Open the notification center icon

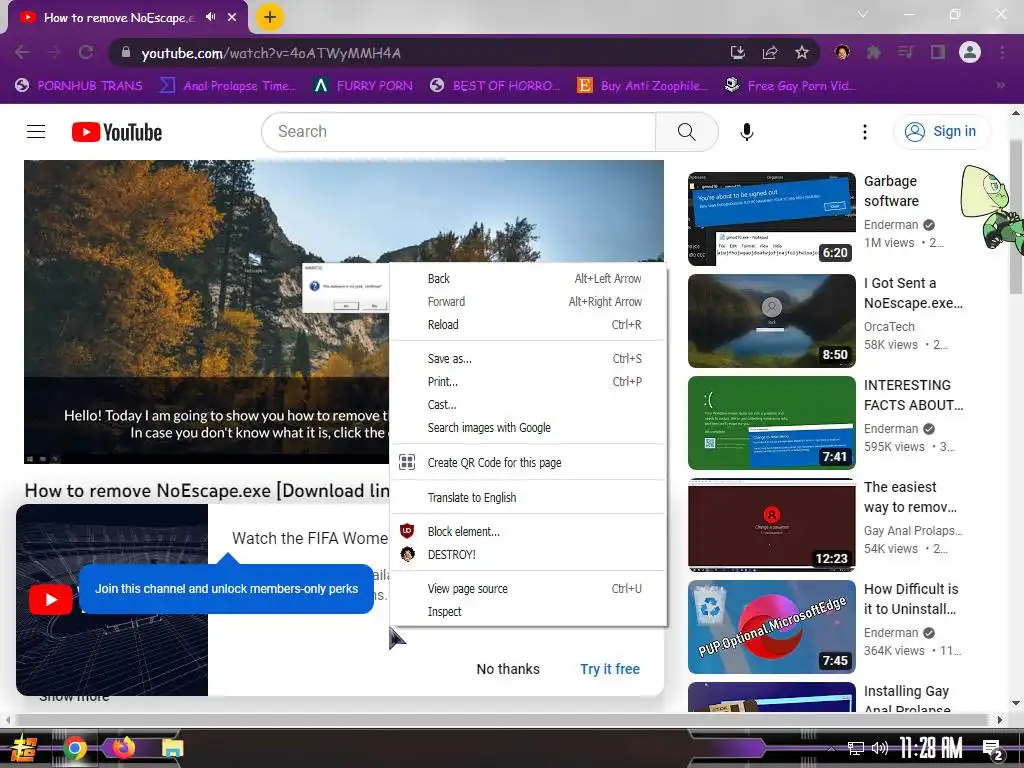[993, 749]
